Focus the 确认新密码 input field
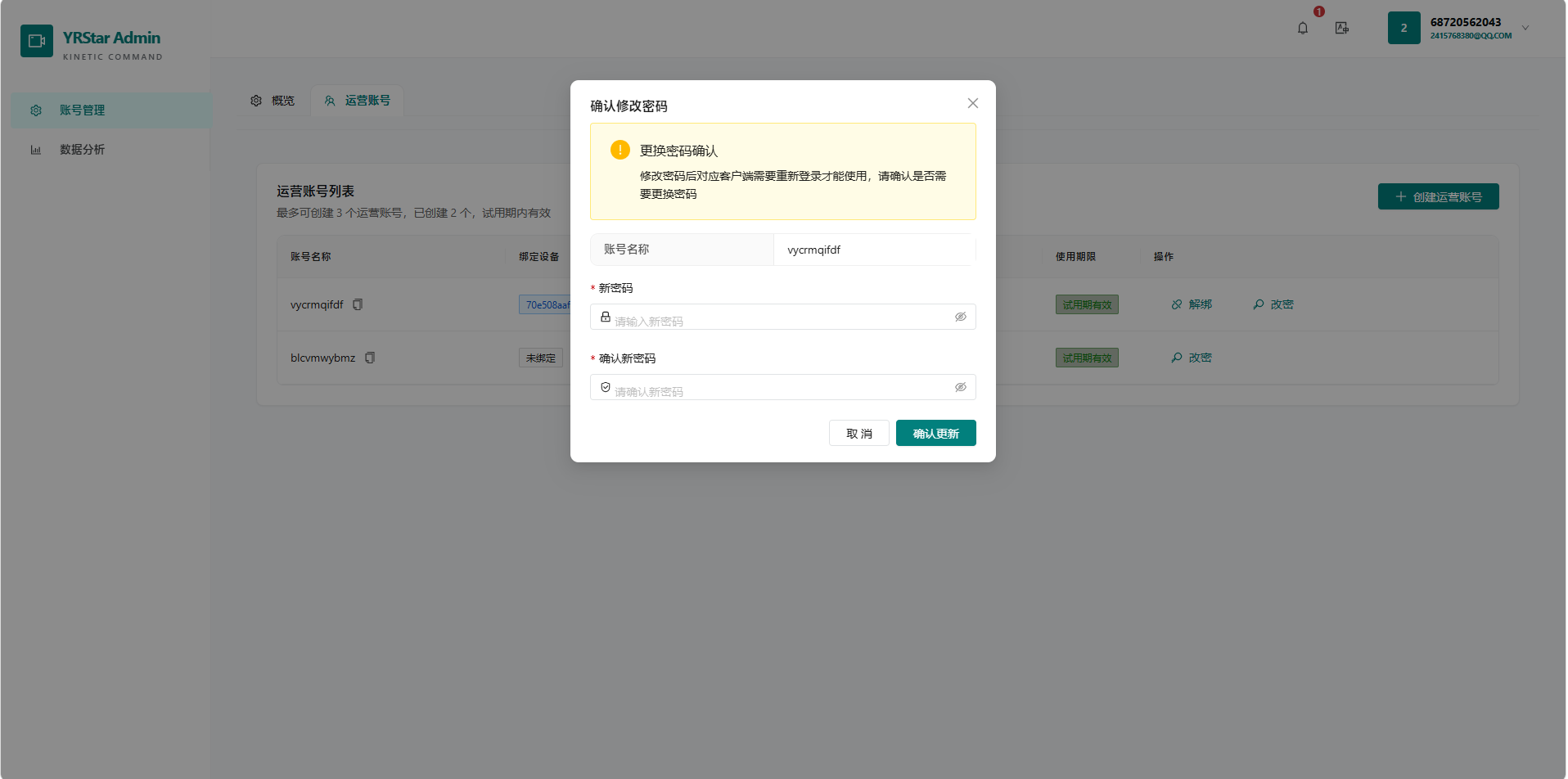1568x779 pixels. tap(783, 387)
